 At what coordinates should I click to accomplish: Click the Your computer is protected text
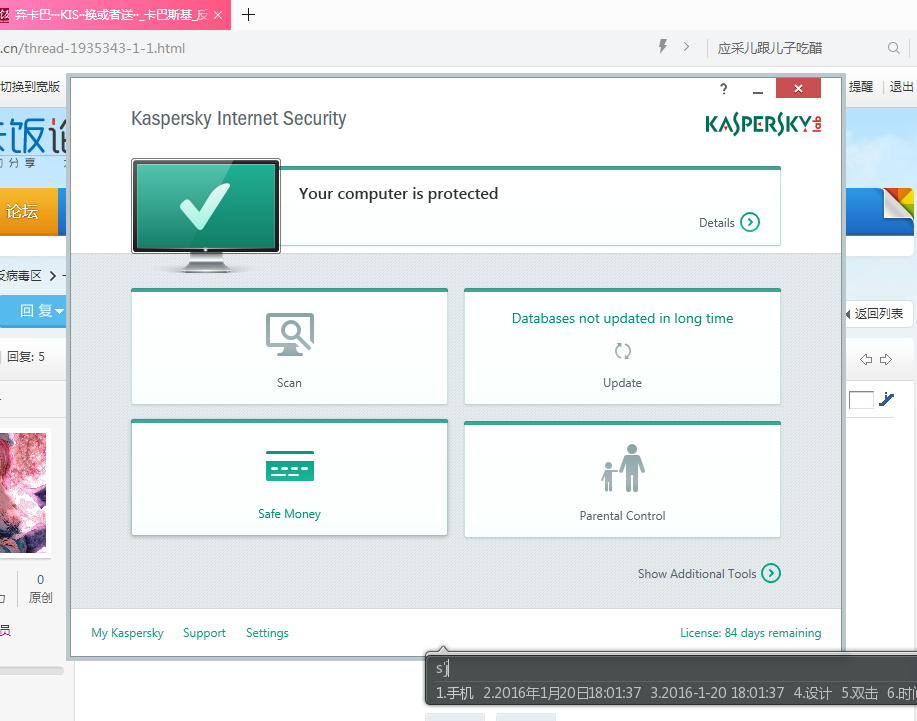398,194
